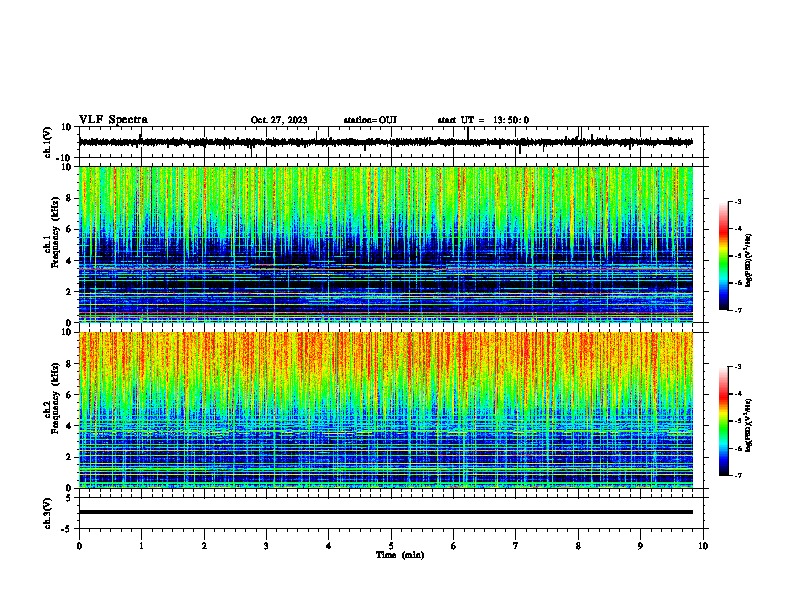Screen dimensions: 792x612
Task: Click the "6" kHz tick of ch.2 spectrogram
Action: pyautogui.click(x=69, y=395)
